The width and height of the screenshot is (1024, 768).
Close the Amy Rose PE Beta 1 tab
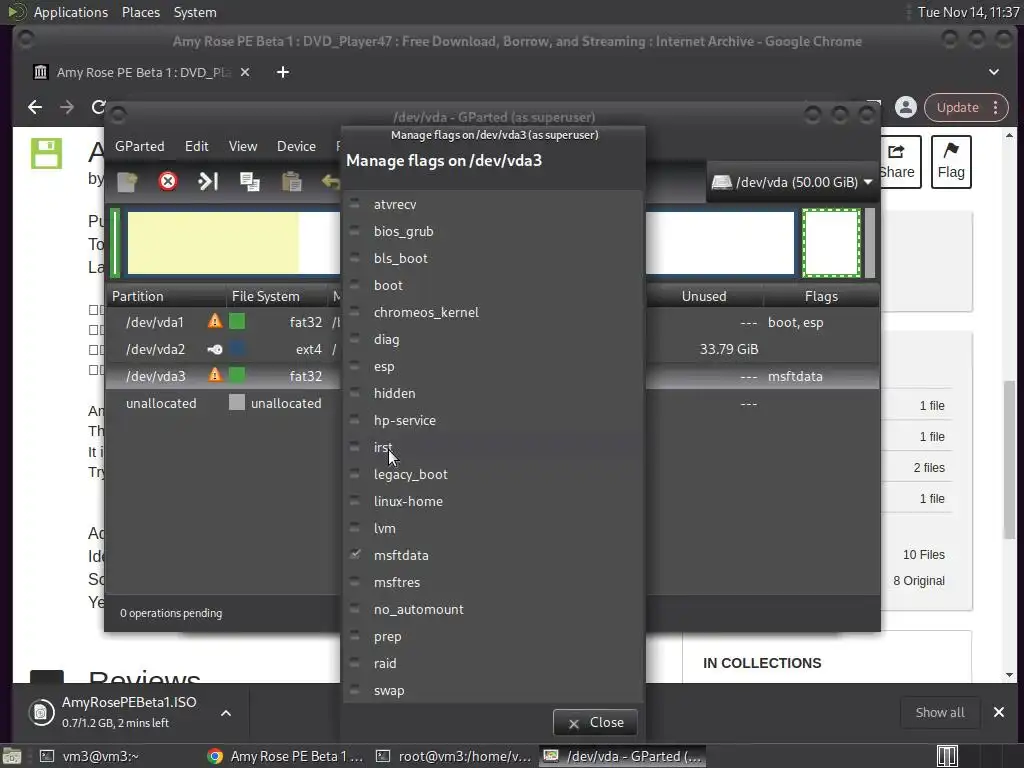(x=245, y=72)
